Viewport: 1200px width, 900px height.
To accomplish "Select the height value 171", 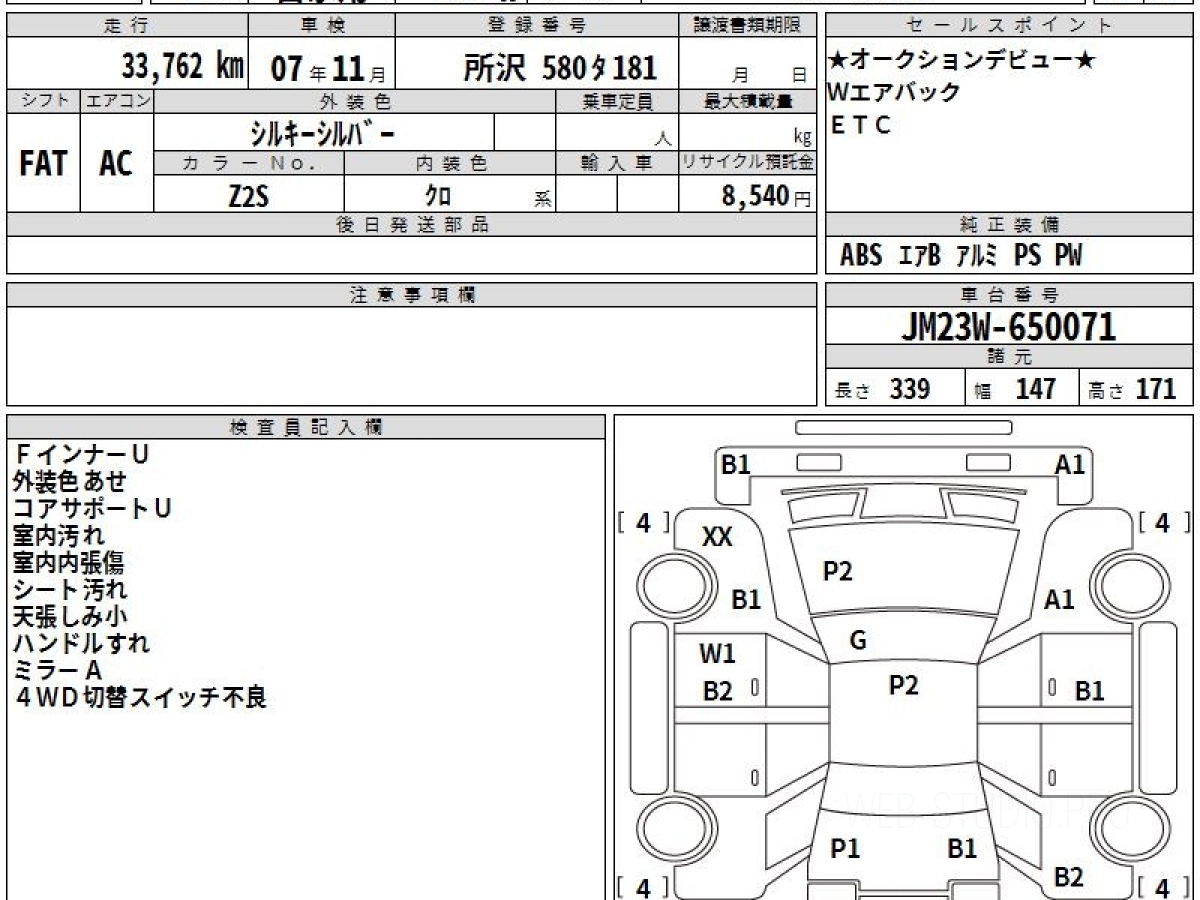I will pos(1156,389).
